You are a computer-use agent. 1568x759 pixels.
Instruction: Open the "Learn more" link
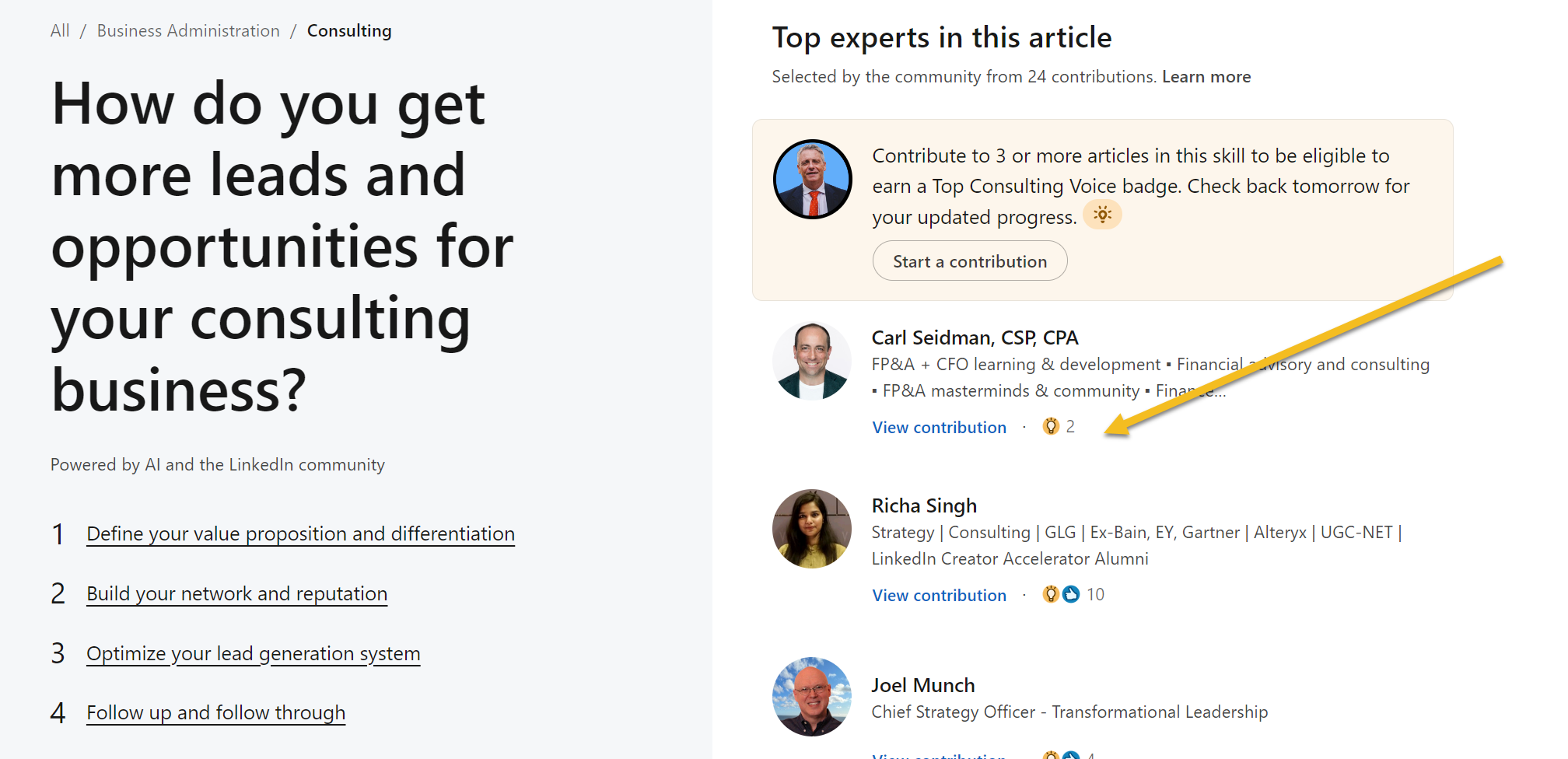1206,76
